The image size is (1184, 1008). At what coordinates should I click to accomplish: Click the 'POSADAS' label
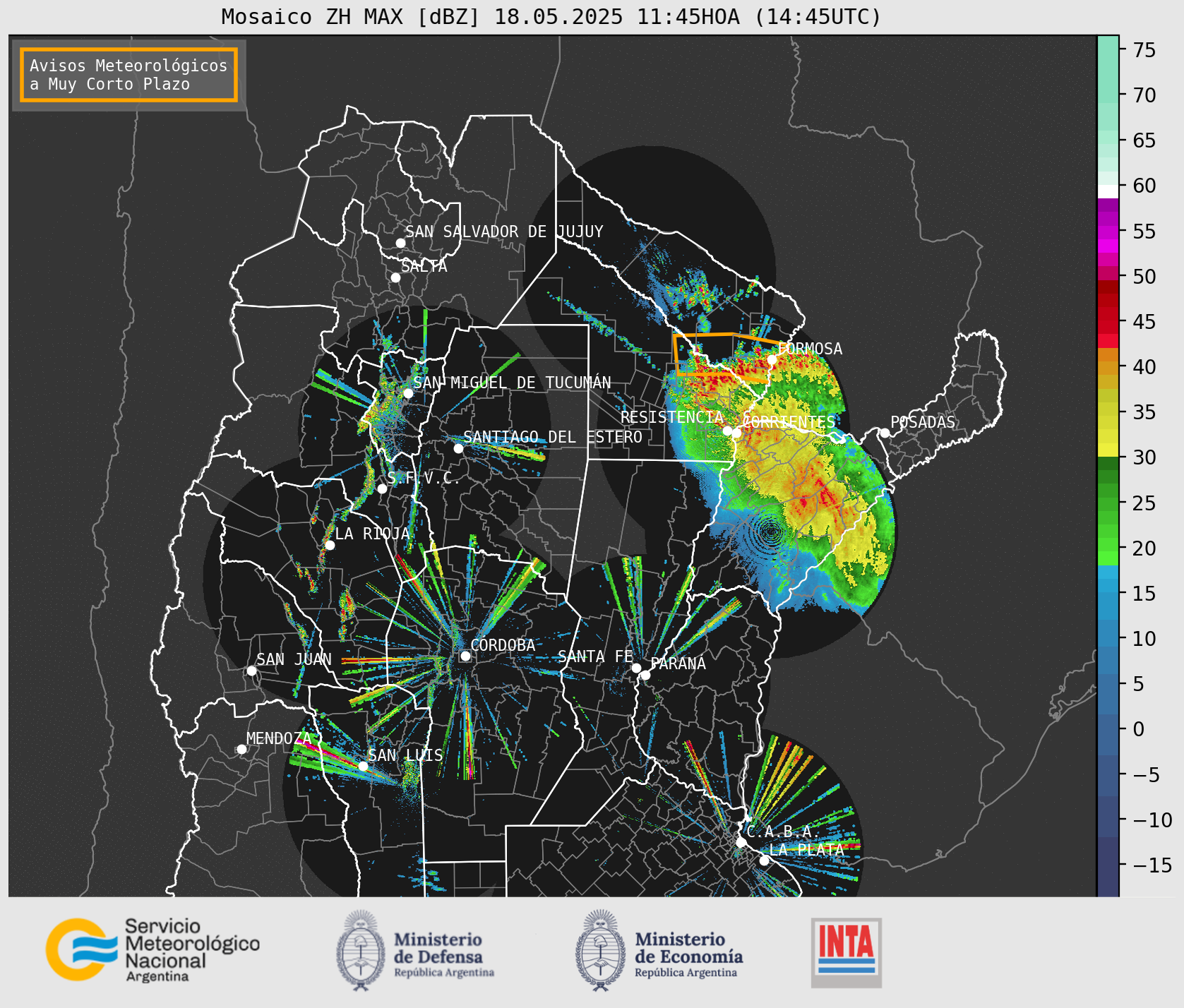(923, 422)
